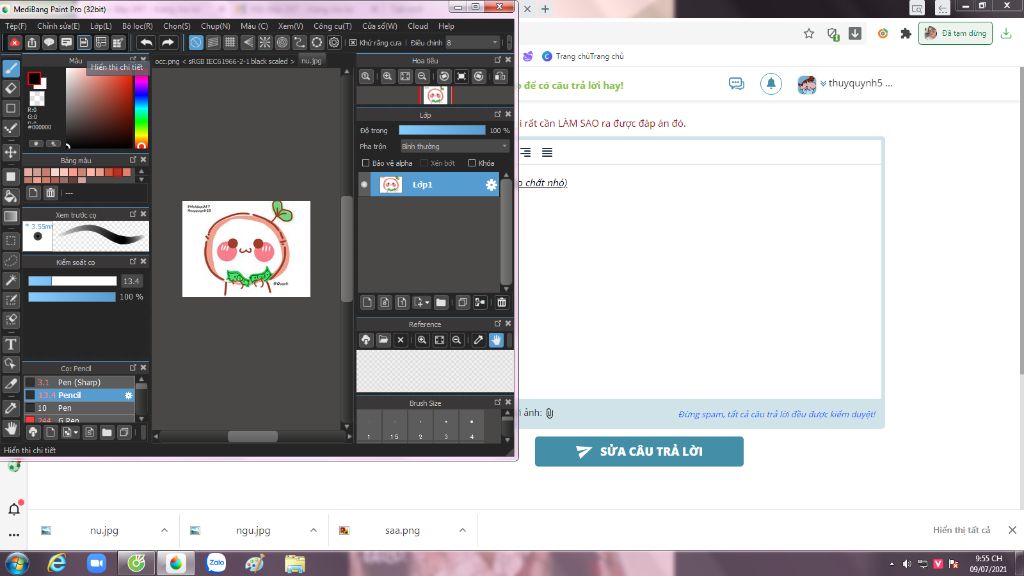Image resolution: width=1024 pixels, height=576 pixels.
Task: Select the Pencil brush in list
Action: tap(79, 395)
